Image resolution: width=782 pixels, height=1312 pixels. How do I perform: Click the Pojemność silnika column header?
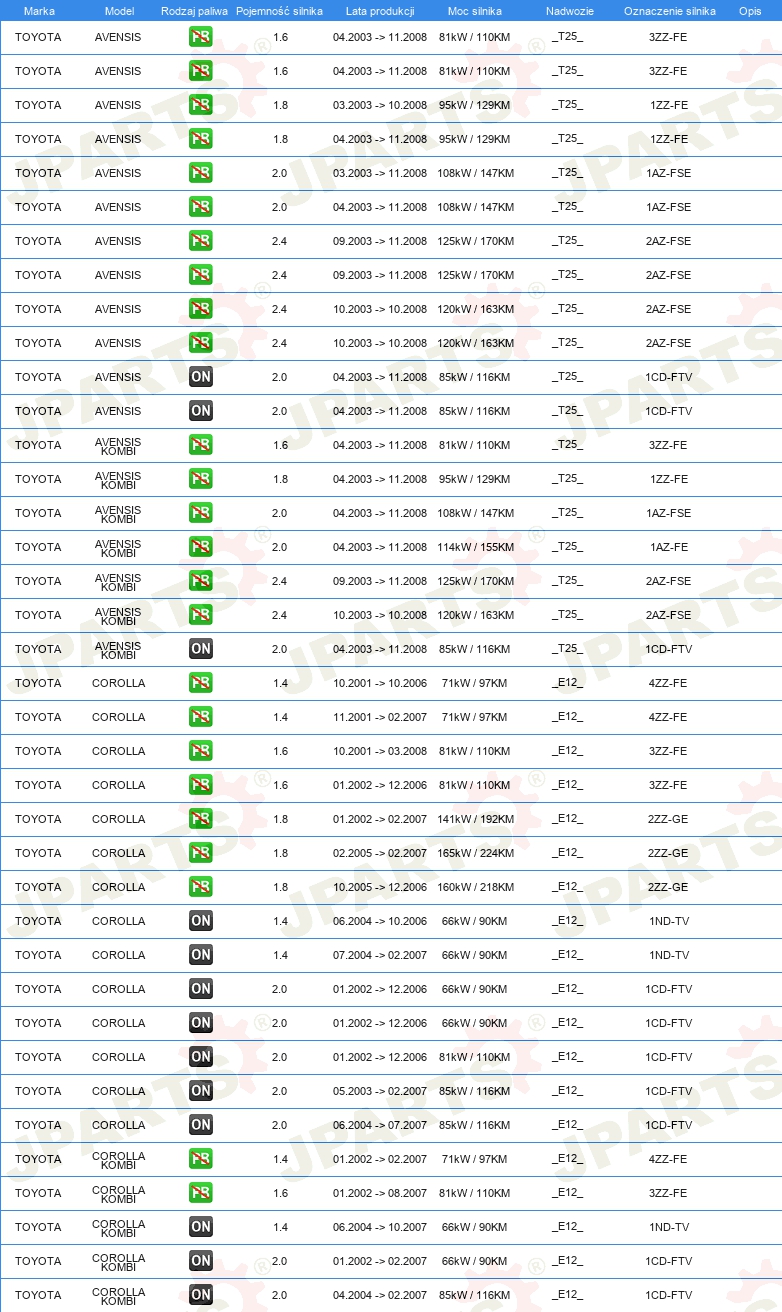pyautogui.click(x=279, y=11)
